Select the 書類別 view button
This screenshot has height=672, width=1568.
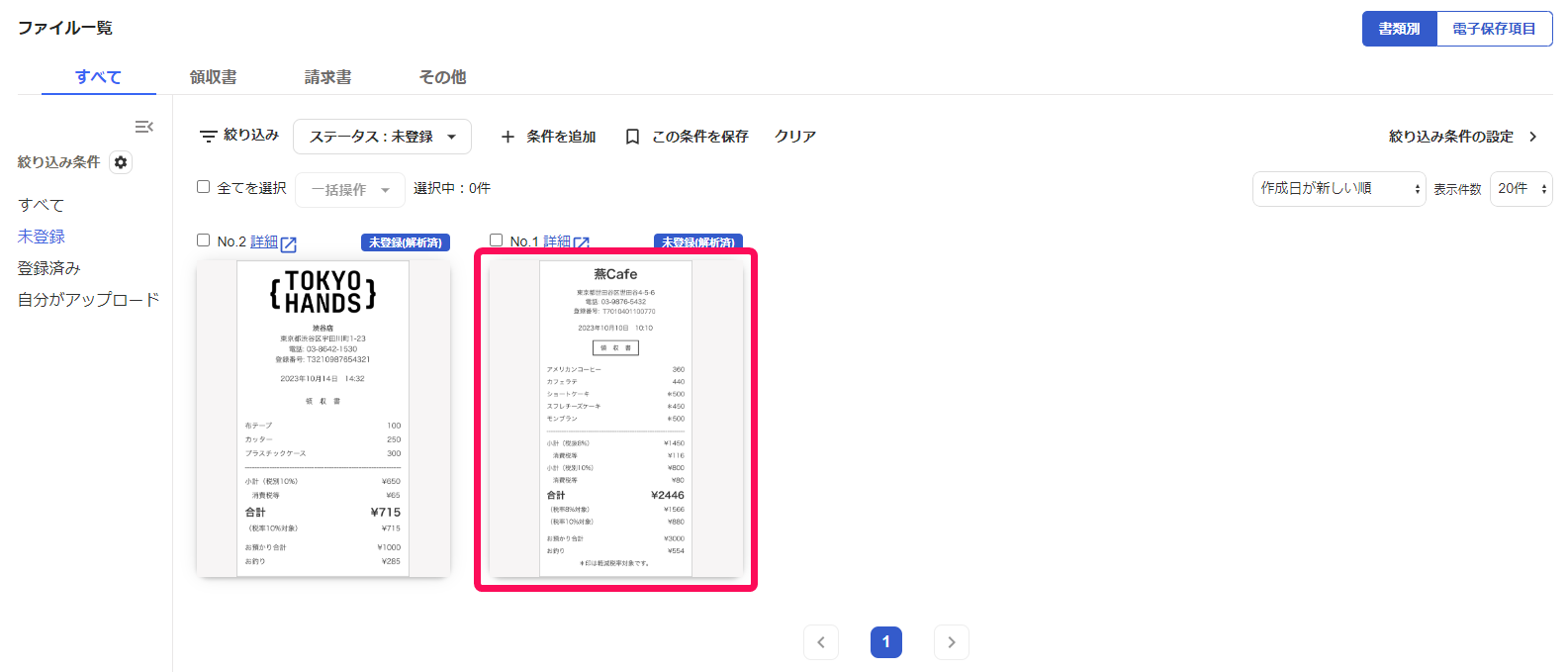coord(1400,29)
